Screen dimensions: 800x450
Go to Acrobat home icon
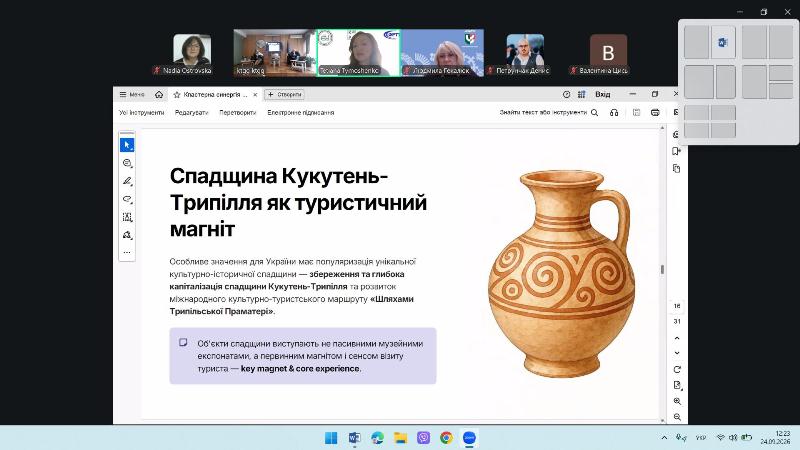159,94
